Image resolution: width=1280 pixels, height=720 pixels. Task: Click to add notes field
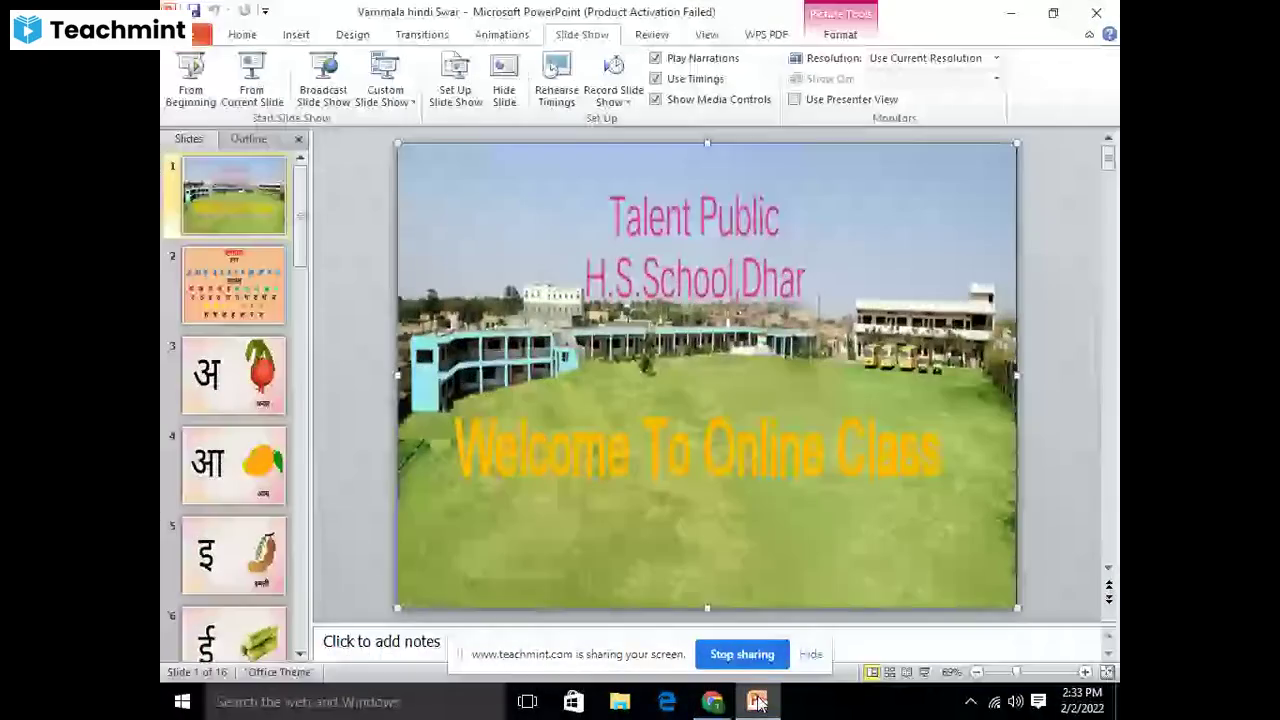click(381, 642)
